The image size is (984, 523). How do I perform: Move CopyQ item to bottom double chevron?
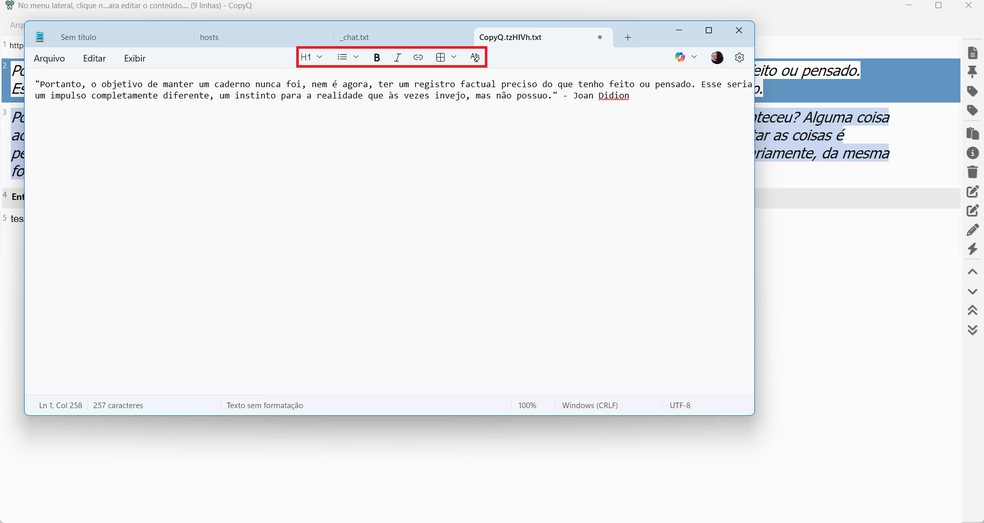[x=972, y=330]
